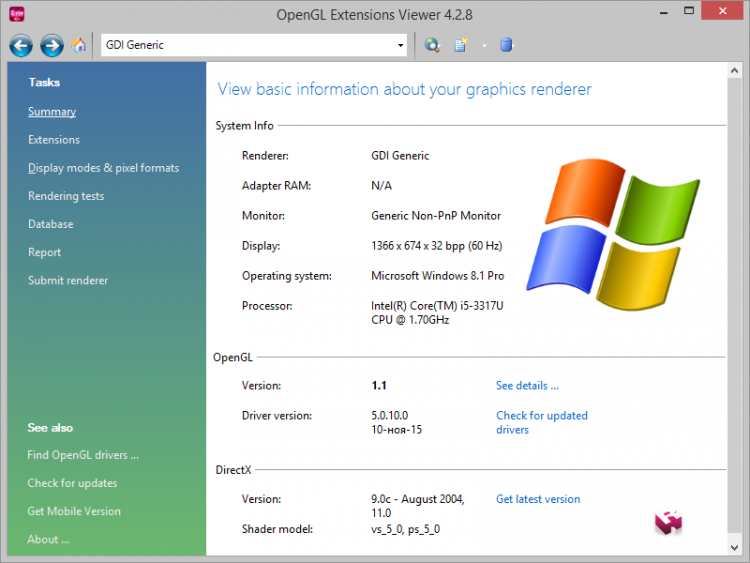Click the app icon in the title bar

coord(17,14)
